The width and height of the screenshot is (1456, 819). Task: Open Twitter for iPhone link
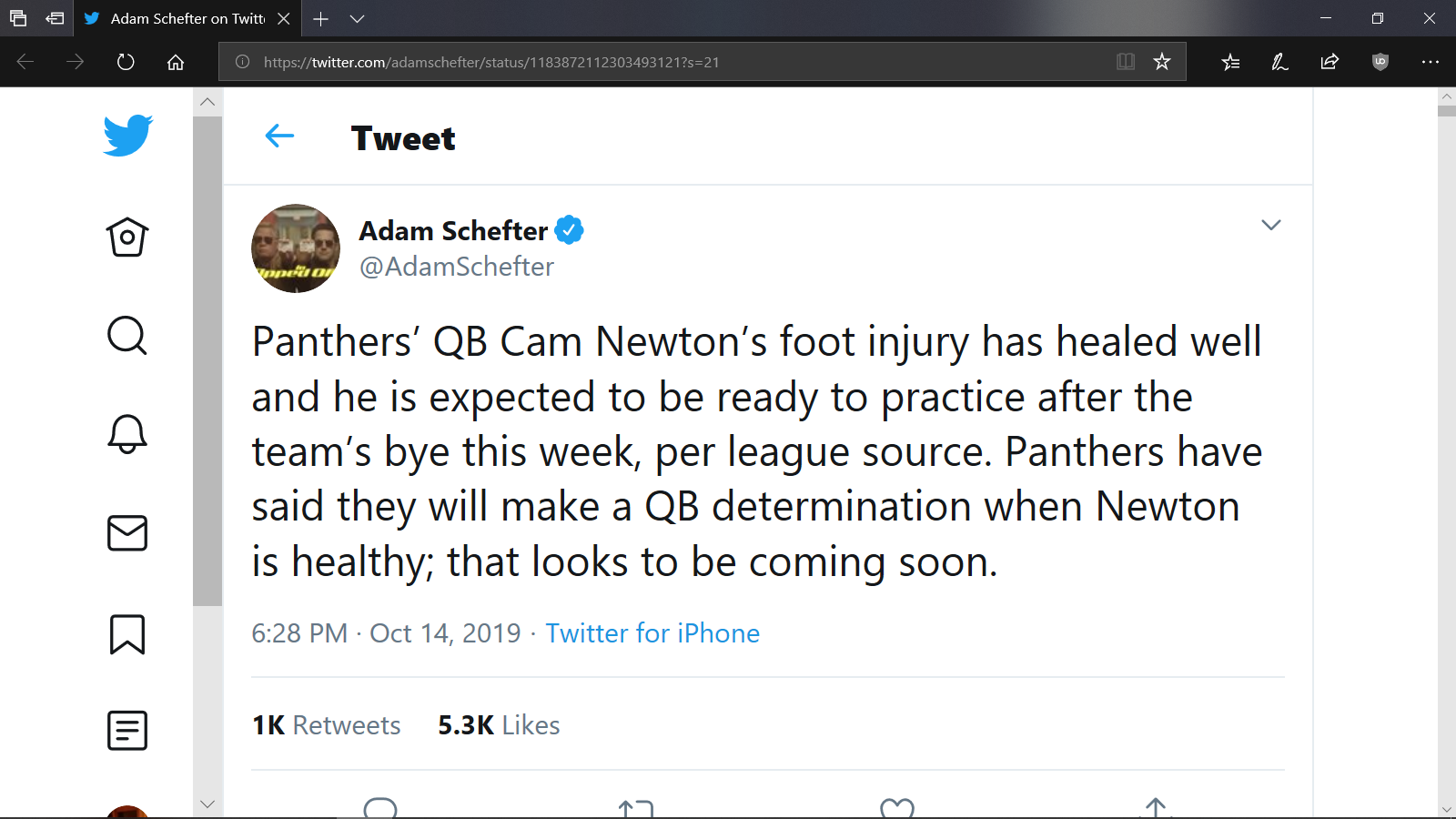click(652, 633)
